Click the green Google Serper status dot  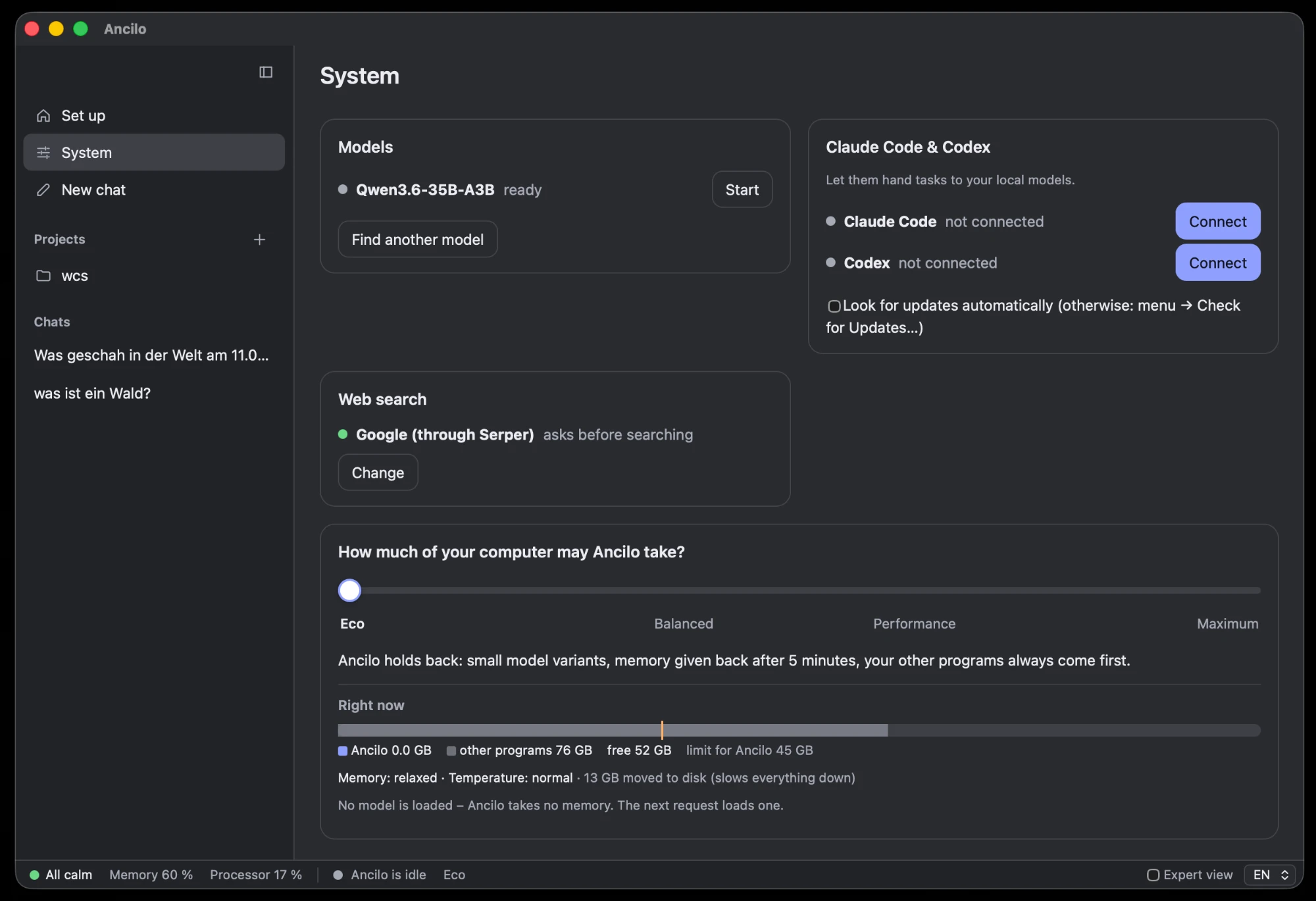[343, 434]
